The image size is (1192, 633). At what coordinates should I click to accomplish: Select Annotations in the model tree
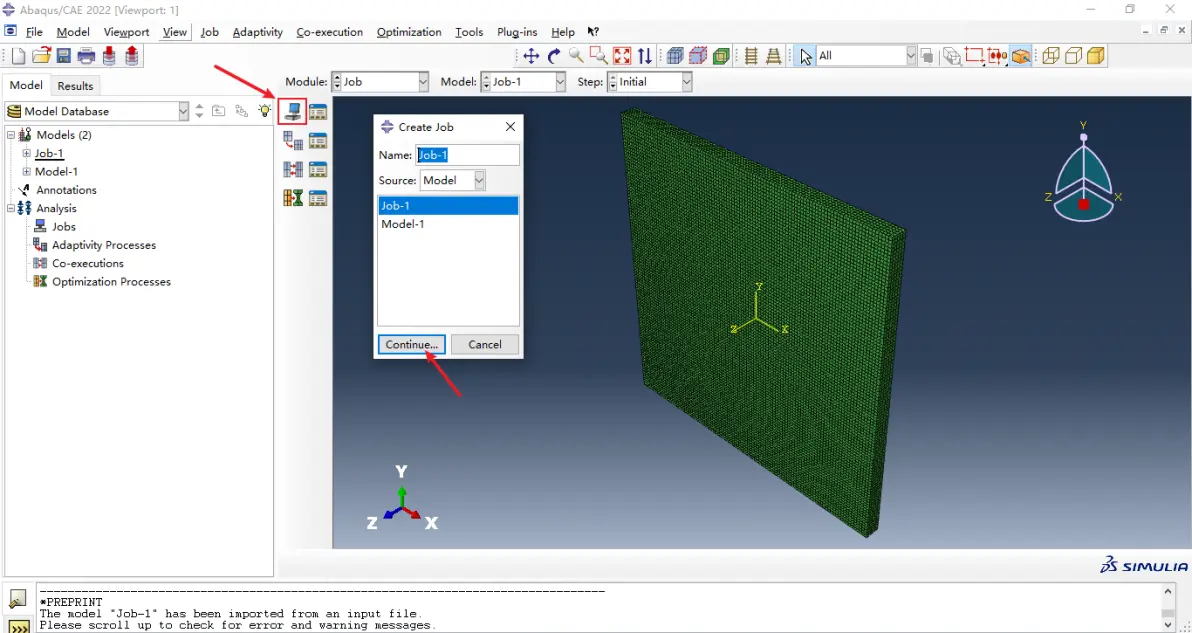click(x=67, y=190)
